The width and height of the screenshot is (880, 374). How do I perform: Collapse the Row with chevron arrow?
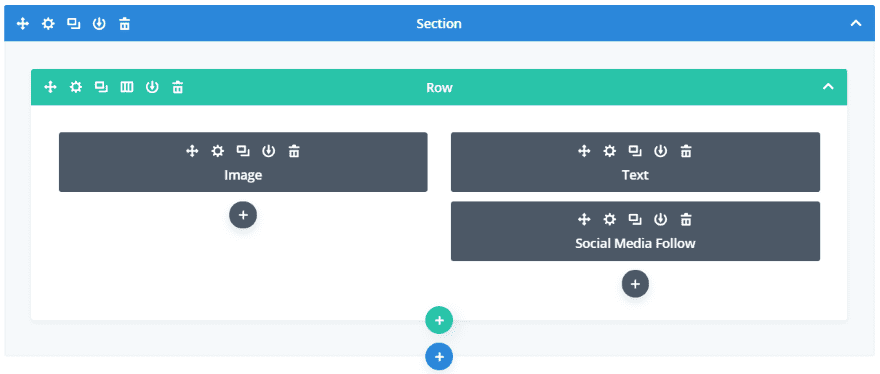pos(828,87)
